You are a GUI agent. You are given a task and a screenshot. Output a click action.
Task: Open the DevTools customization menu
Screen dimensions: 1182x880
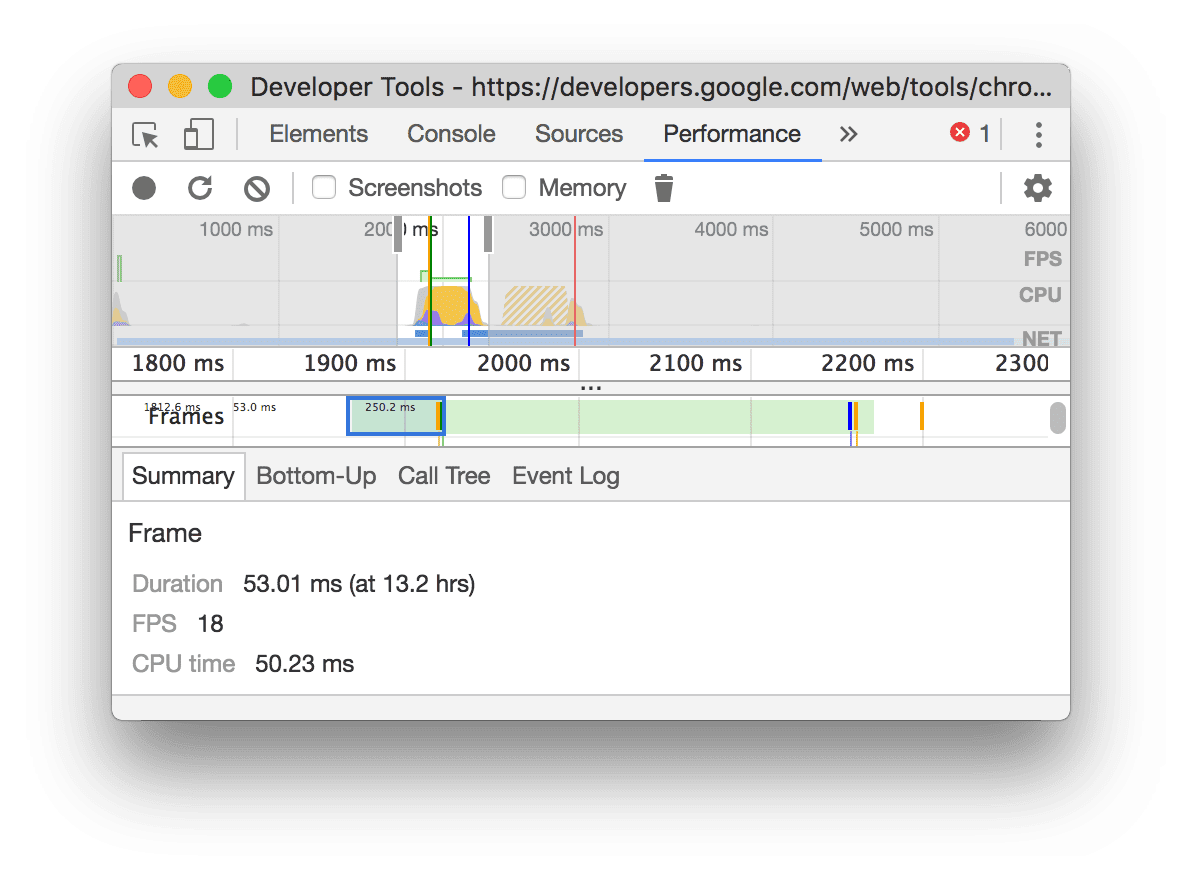point(1038,134)
